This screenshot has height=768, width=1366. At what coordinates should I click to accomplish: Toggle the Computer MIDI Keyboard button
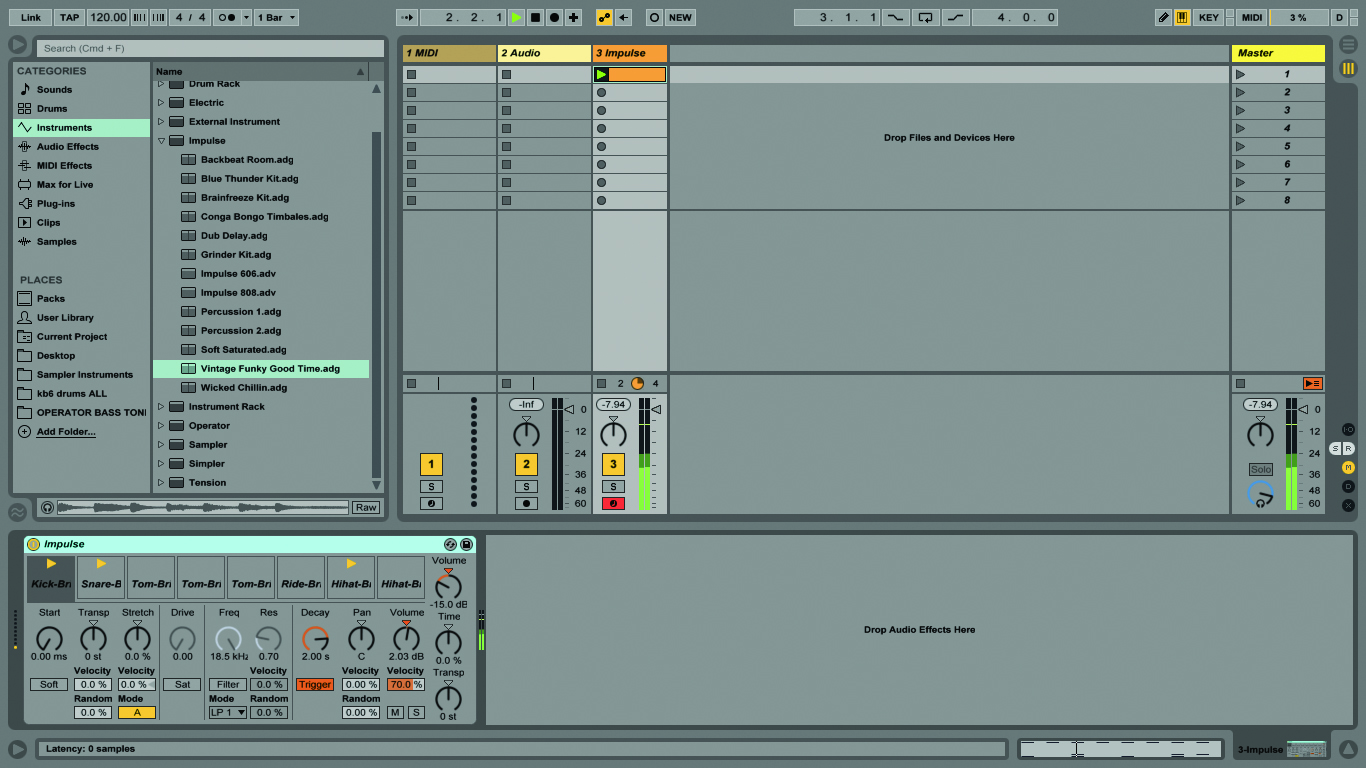click(1182, 17)
